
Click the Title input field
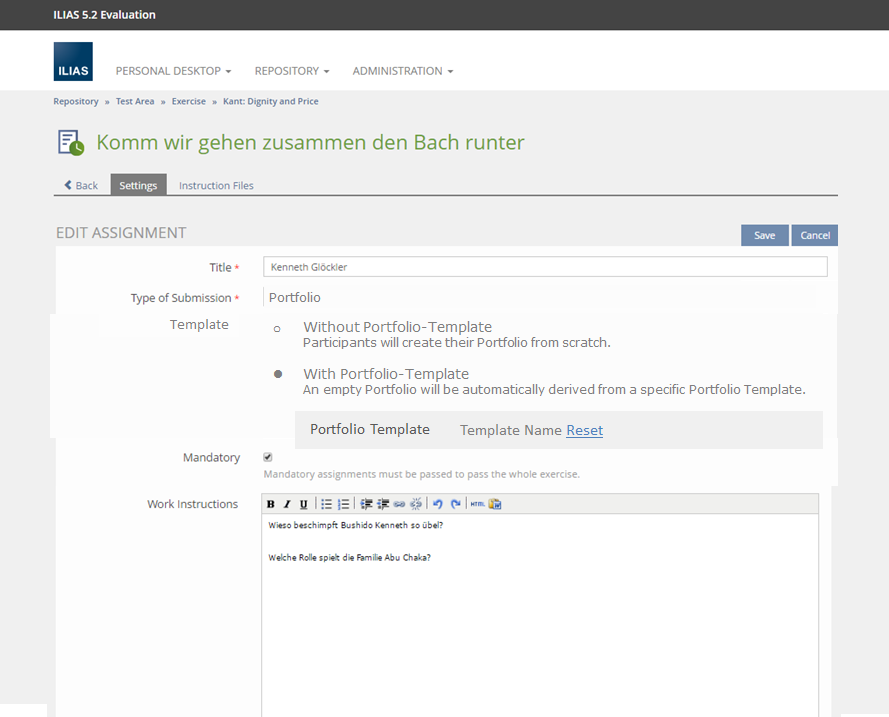pyautogui.click(x=545, y=267)
